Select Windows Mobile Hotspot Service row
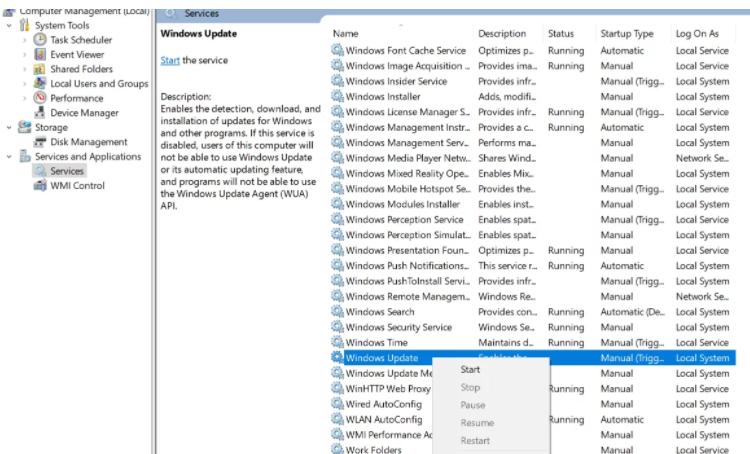Screen dimensions: 750x454 click(532, 189)
